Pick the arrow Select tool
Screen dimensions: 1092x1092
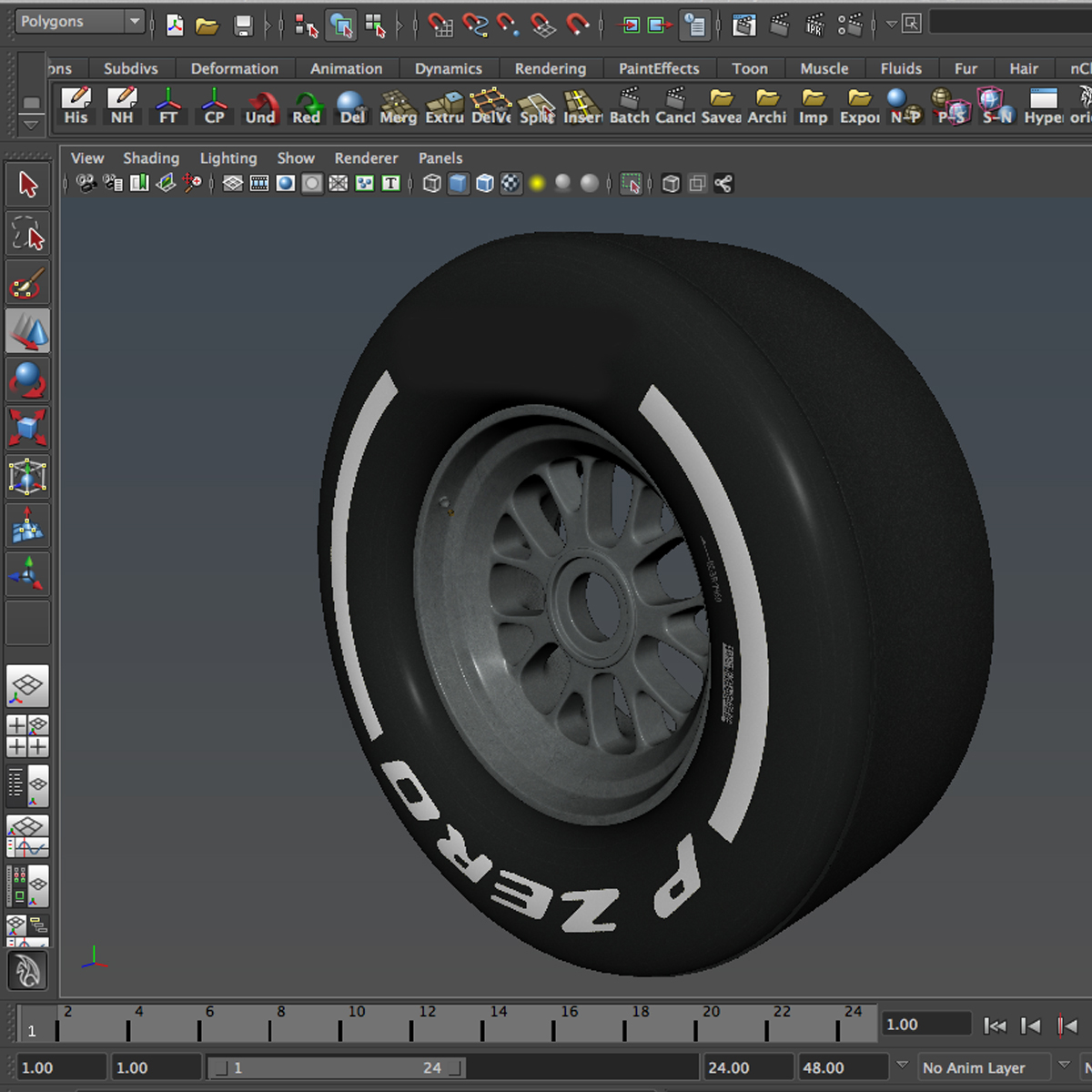coord(27,185)
